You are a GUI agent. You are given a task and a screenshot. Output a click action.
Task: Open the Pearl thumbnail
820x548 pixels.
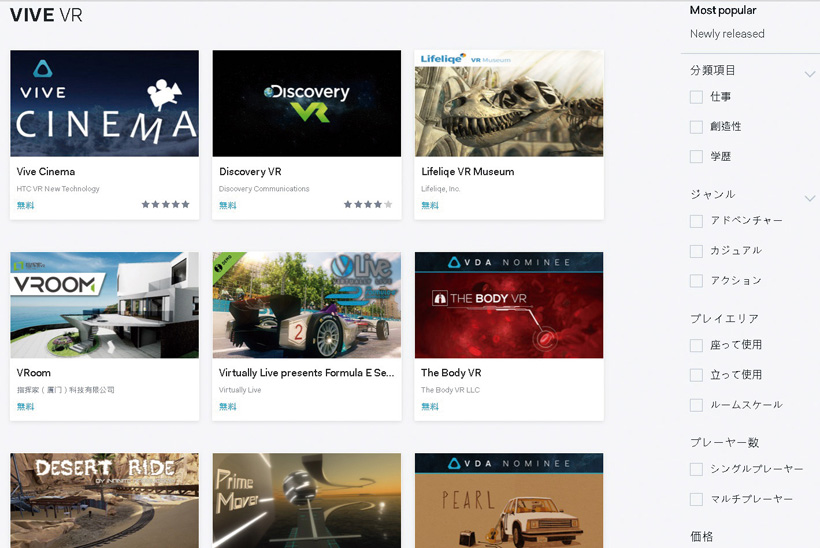point(509,500)
